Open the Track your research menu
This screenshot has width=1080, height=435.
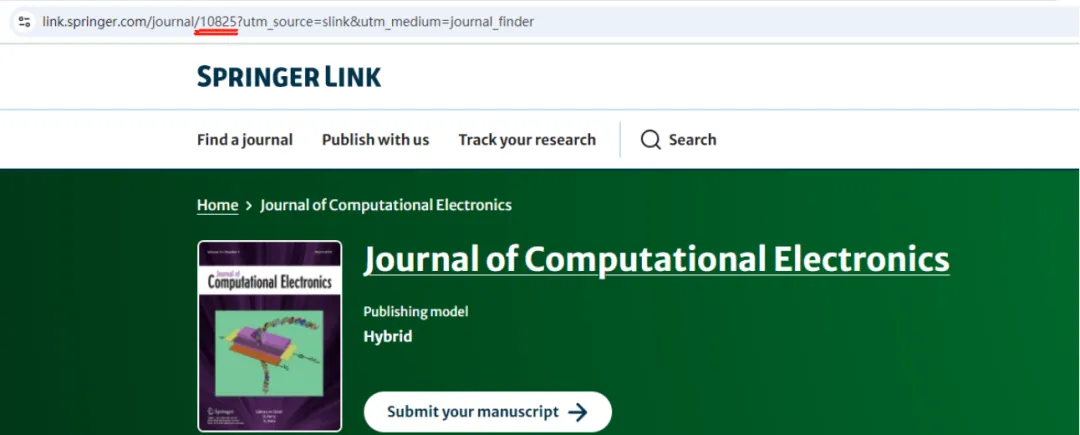coord(527,140)
